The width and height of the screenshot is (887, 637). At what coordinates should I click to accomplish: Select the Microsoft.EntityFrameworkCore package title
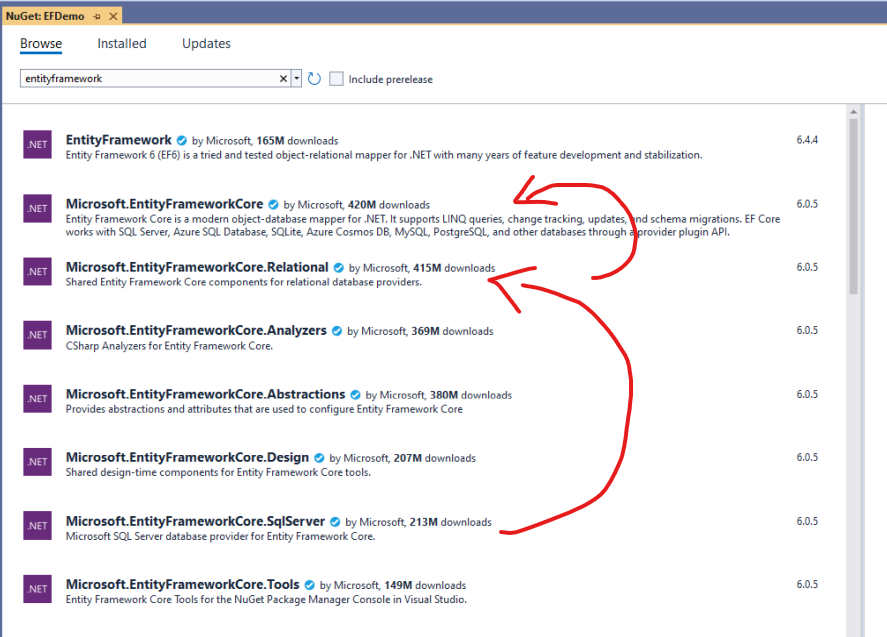pyautogui.click(x=165, y=204)
